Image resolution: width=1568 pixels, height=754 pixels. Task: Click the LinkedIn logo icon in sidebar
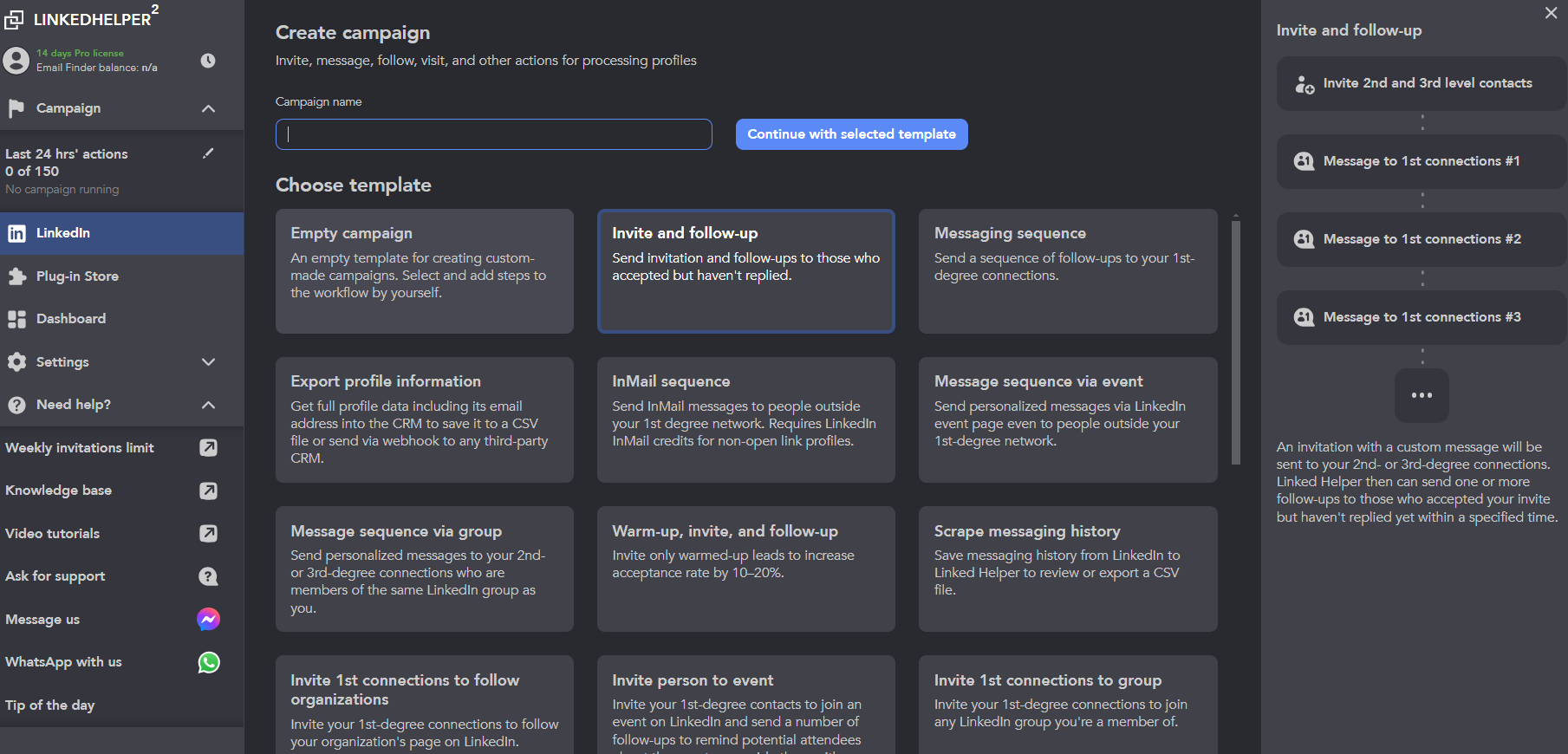(16, 233)
